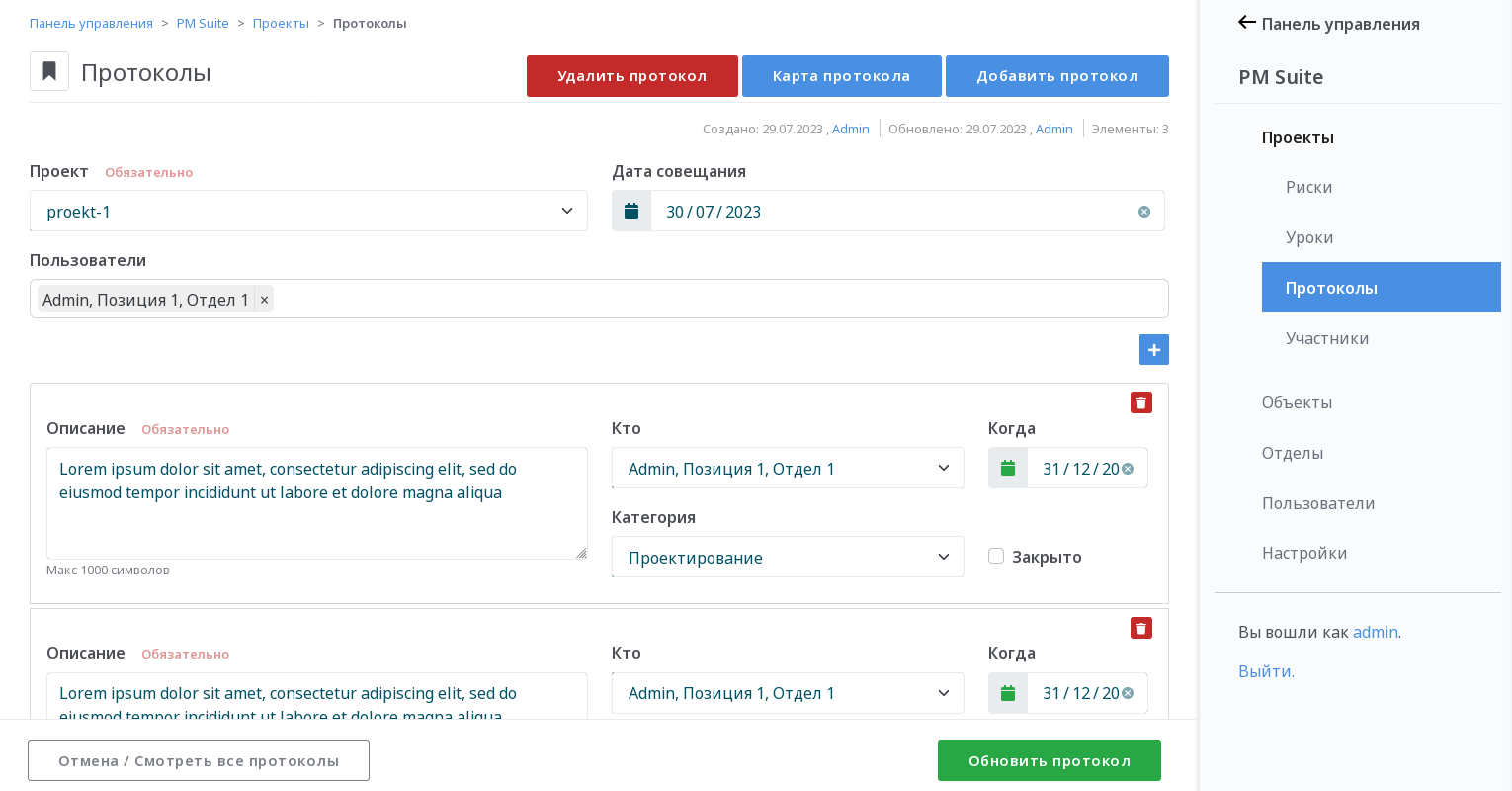Open calendar in second item's Когда field
Screen dimensions: 1512x791
(x=1008, y=693)
